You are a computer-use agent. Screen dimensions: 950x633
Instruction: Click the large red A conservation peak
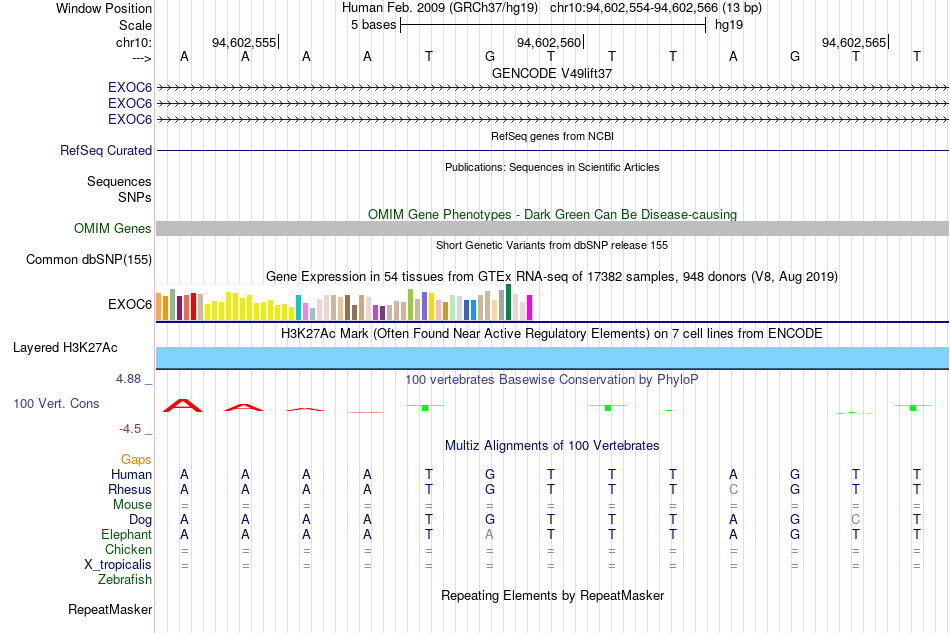pos(183,406)
